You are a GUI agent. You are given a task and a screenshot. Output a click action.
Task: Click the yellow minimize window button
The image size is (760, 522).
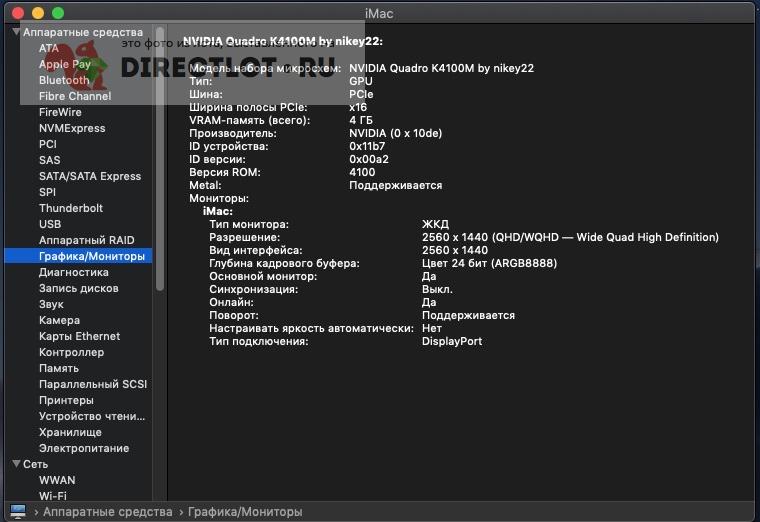click(x=38, y=13)
